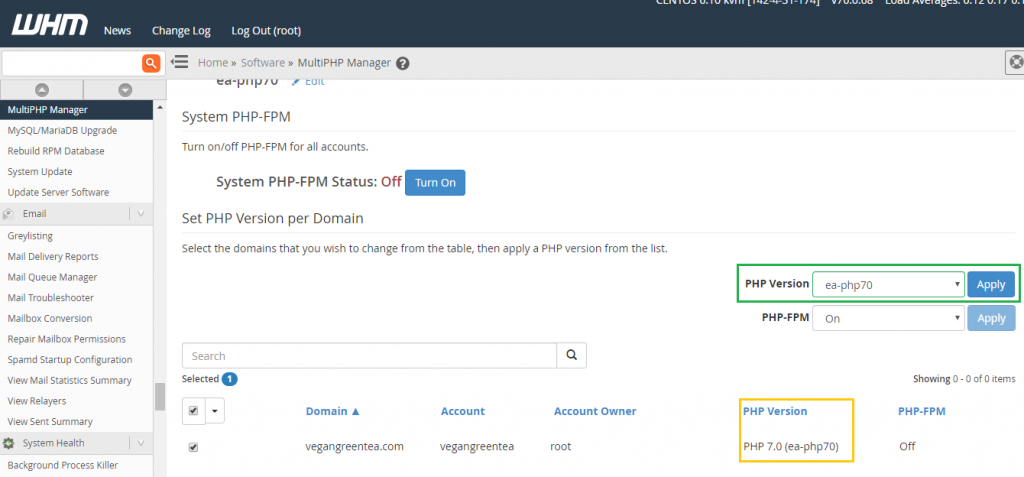Open the PHP Version ea-php70 dropdown
This screenshot has width=1024, height=477.
coord(888,285)
